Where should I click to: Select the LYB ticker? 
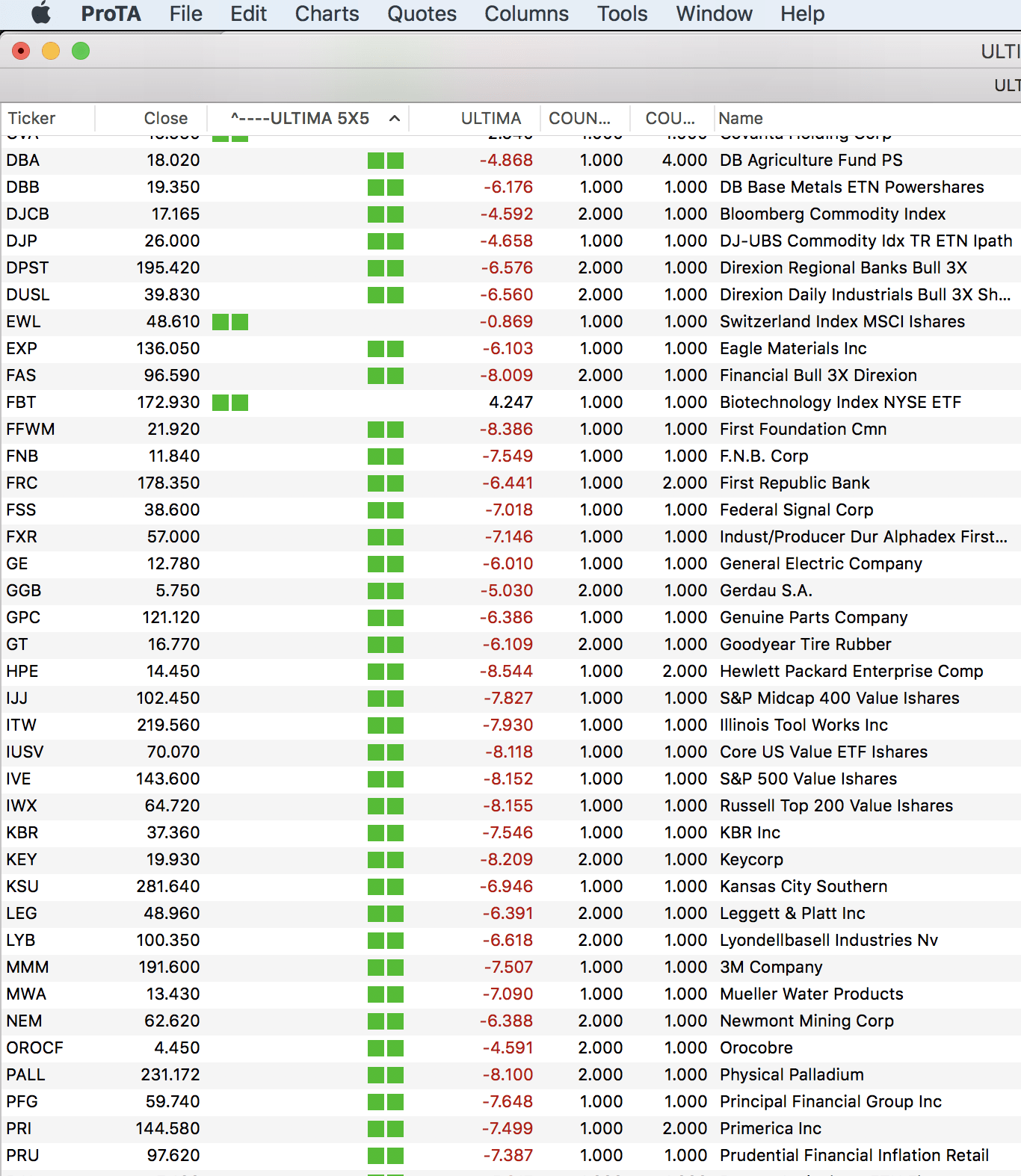(21, 941)
